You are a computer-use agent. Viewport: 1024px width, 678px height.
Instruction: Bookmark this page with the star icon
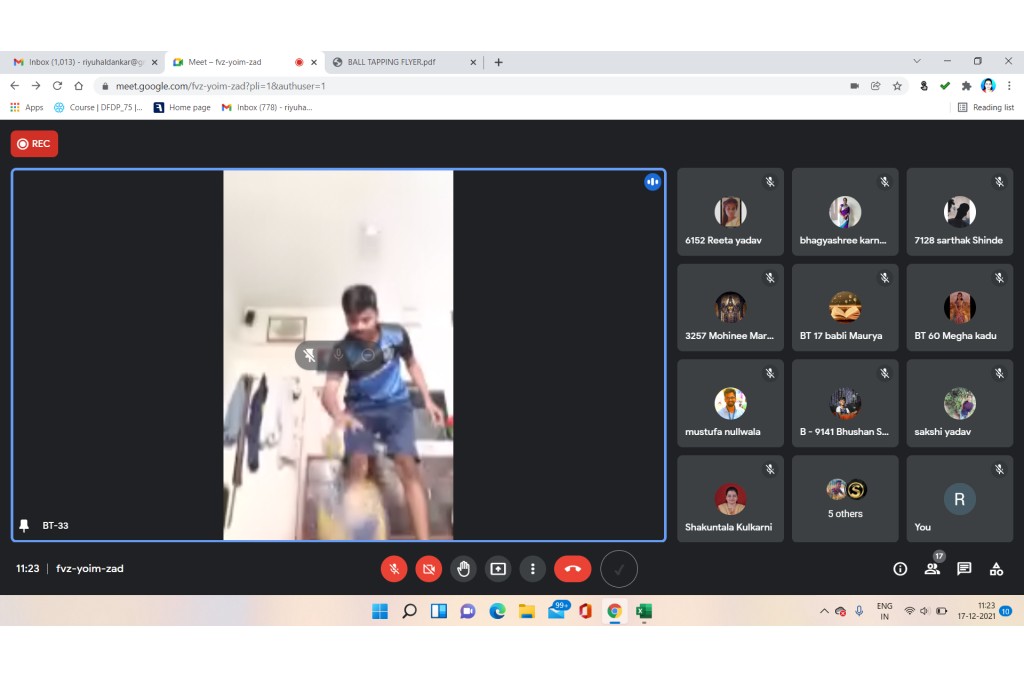(x=897, y=86)
